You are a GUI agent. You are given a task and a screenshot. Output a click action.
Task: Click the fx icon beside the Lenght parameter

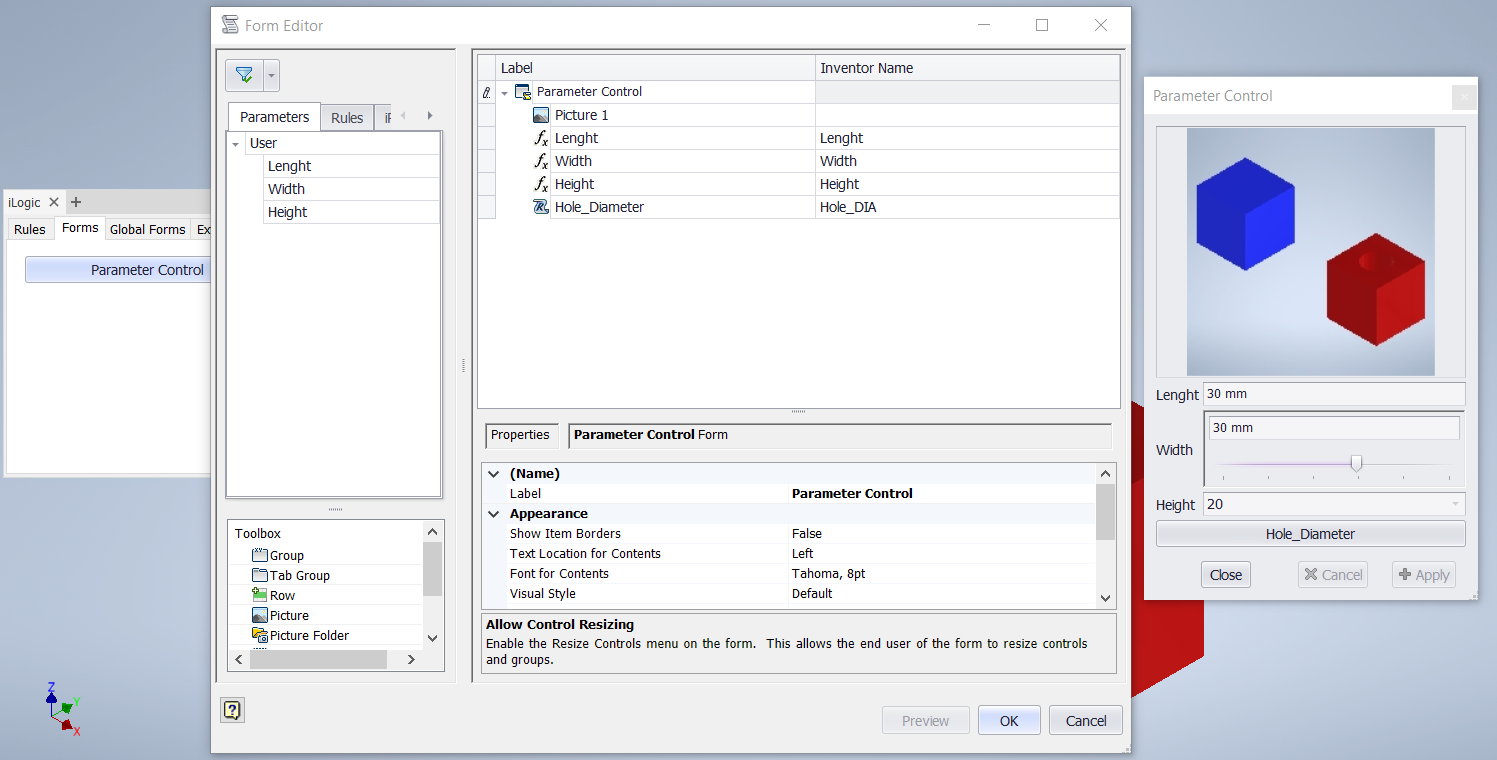tap(541, 138)
